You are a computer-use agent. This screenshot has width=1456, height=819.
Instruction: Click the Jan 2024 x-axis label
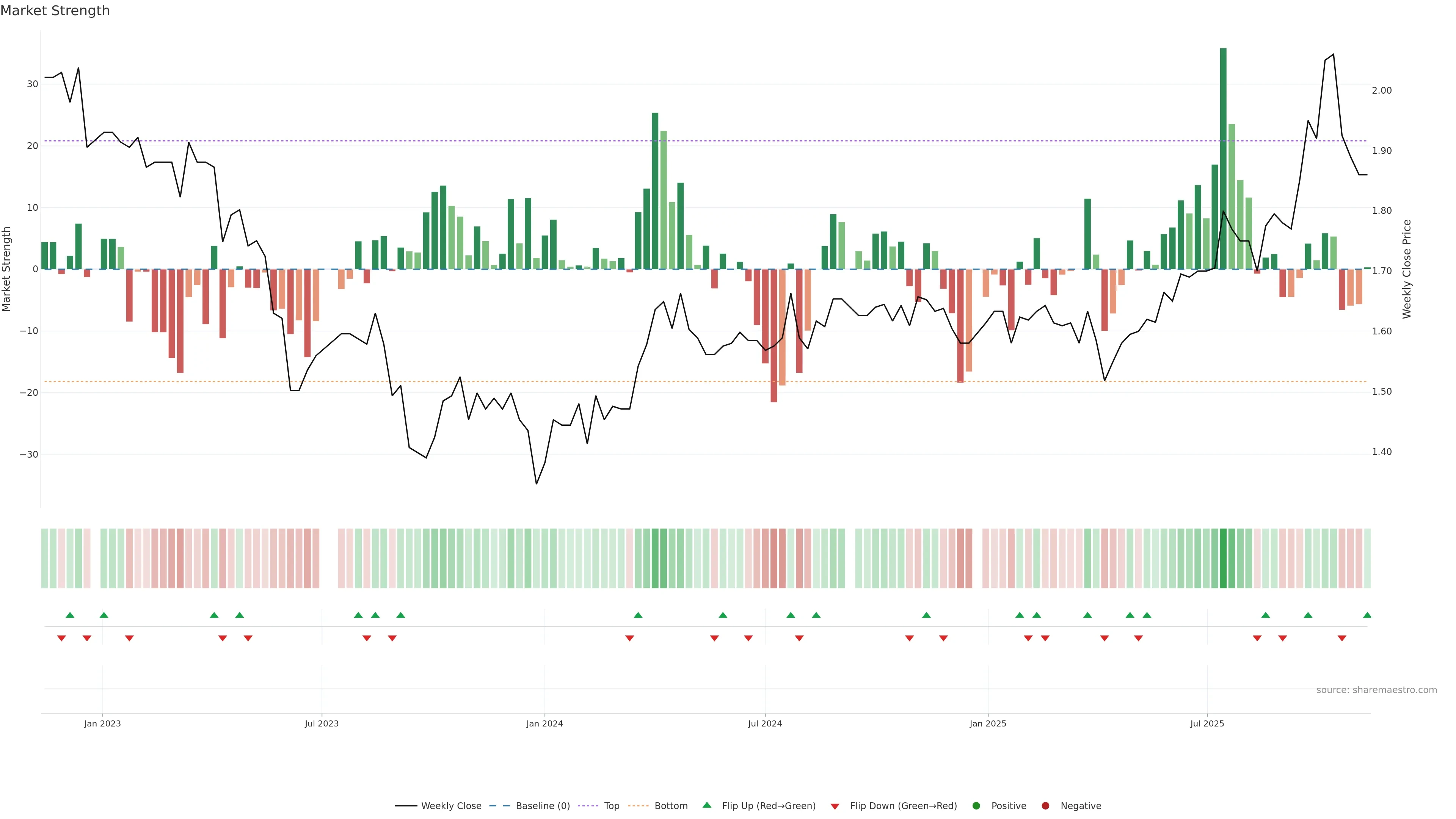point(544,723)
